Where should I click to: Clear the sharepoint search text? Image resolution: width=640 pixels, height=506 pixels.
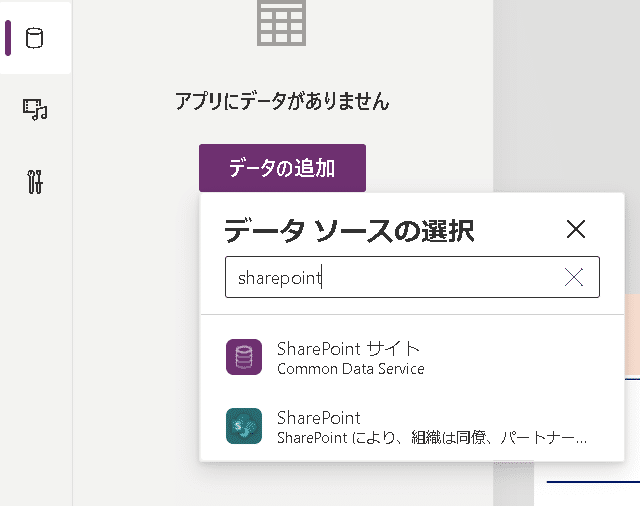point(573,277)
